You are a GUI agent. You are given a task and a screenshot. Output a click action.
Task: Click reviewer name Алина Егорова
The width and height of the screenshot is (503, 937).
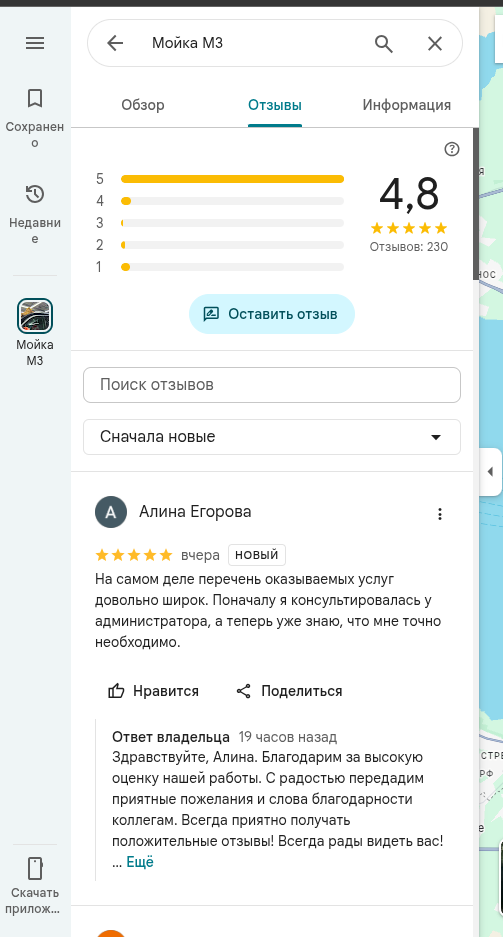pos(195,512)
